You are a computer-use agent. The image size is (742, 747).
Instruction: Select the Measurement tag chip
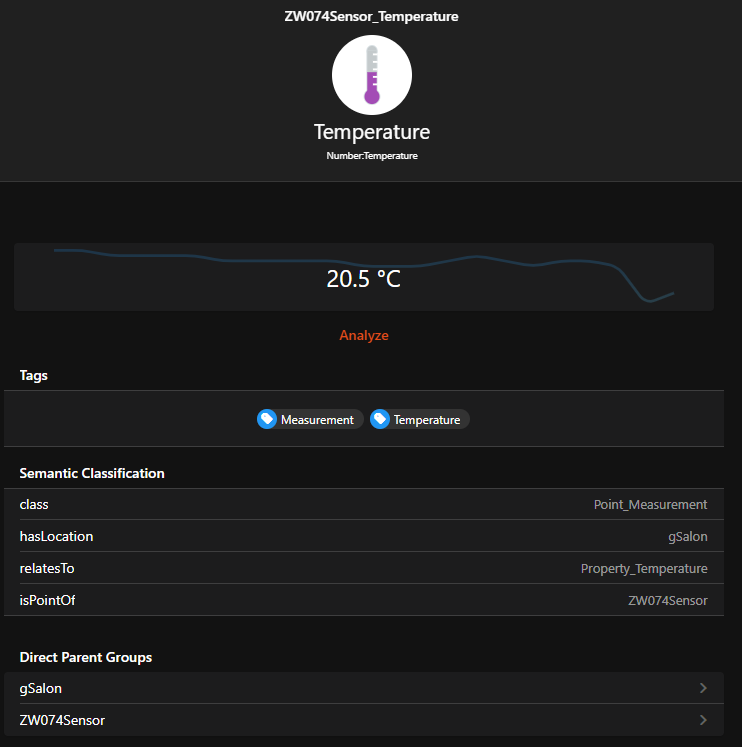(x=310, y=419)
